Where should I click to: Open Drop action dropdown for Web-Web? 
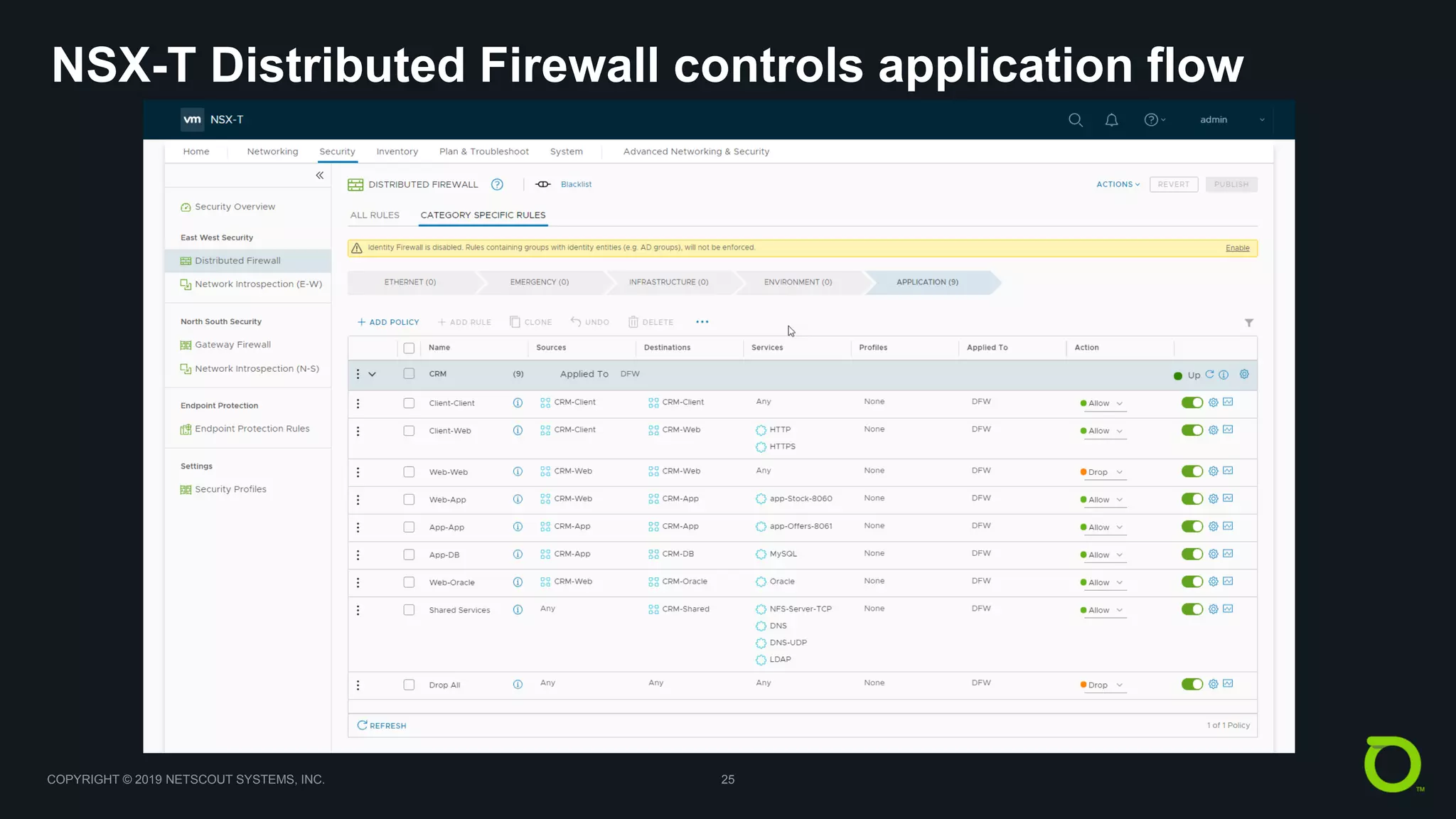tap(1103, 473)
